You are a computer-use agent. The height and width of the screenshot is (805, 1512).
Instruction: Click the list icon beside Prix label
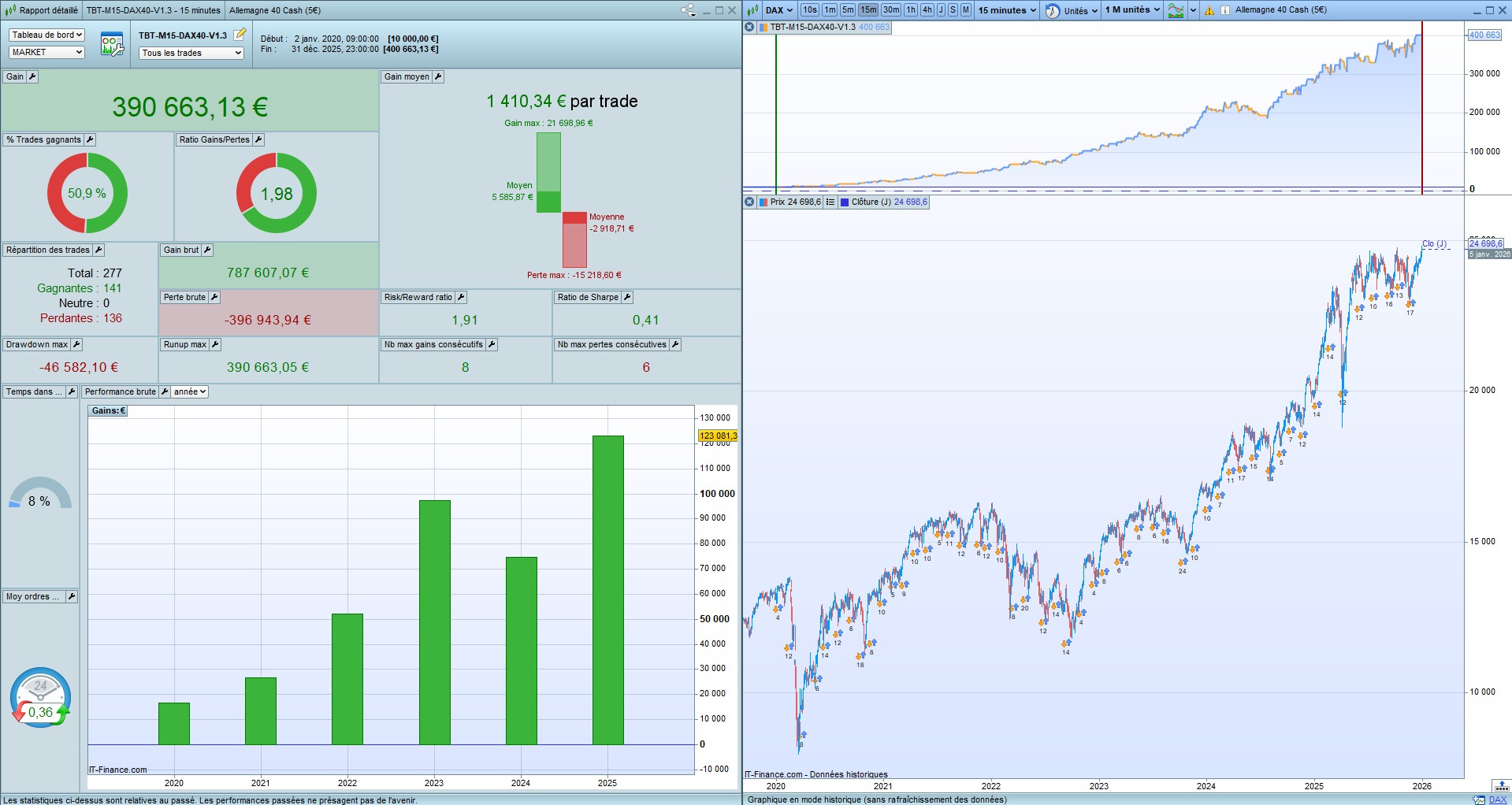pyautogui.click(x=830, y=202)
